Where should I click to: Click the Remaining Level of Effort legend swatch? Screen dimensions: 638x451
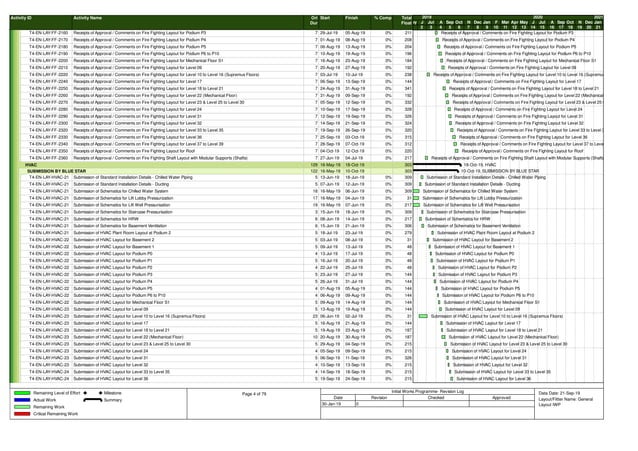[22, 393]
